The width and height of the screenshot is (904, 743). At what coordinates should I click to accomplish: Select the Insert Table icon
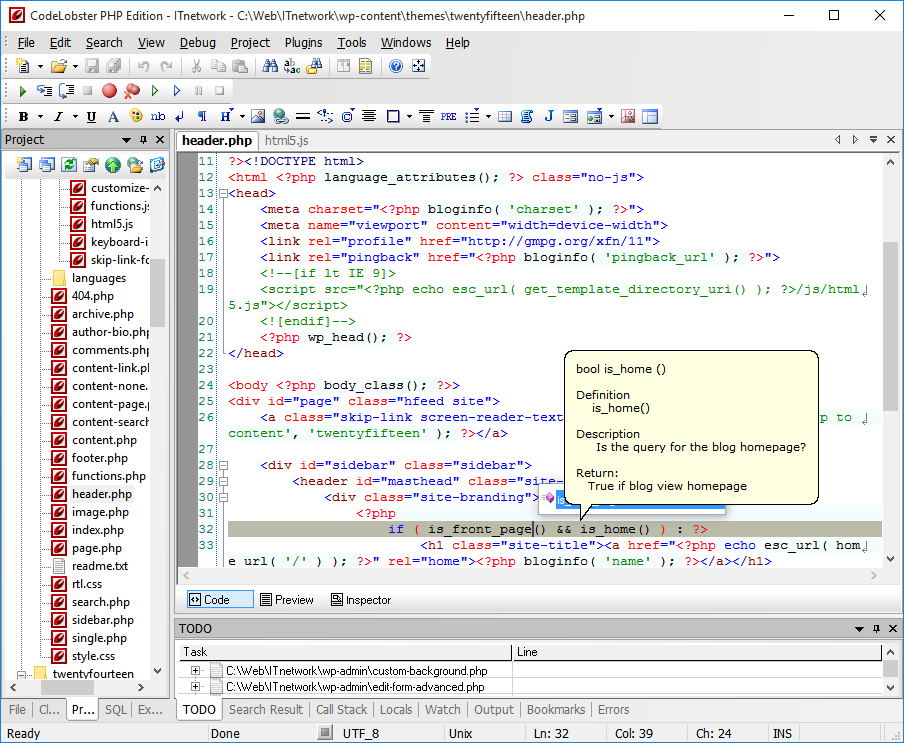click(505, 116)
